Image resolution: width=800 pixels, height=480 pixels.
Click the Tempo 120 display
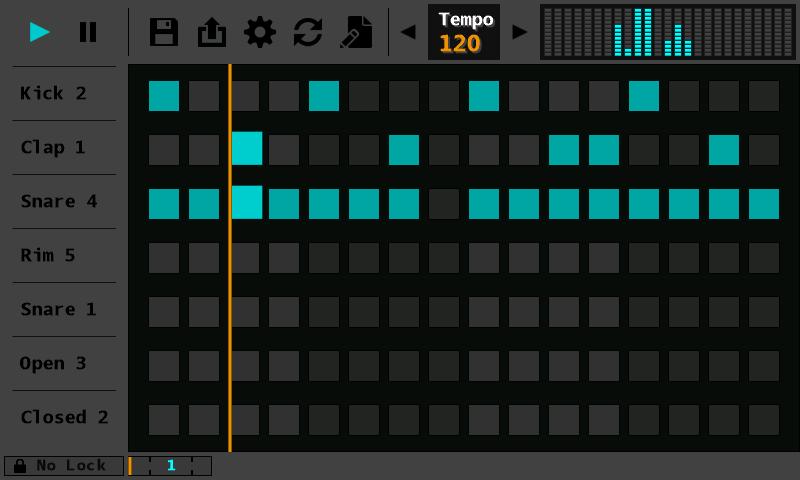464,32
